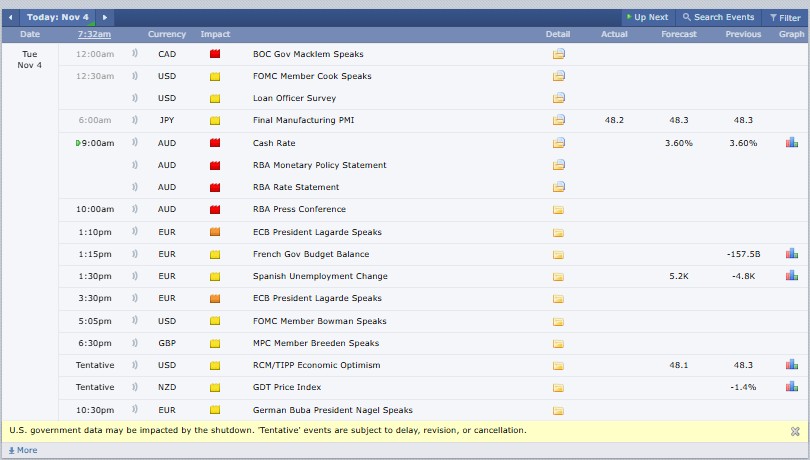This screenshot has width=810, height=460.
Task: Show graph for French Gov Budget Balance
Action: pyautogui.click(x=791, y=254)
